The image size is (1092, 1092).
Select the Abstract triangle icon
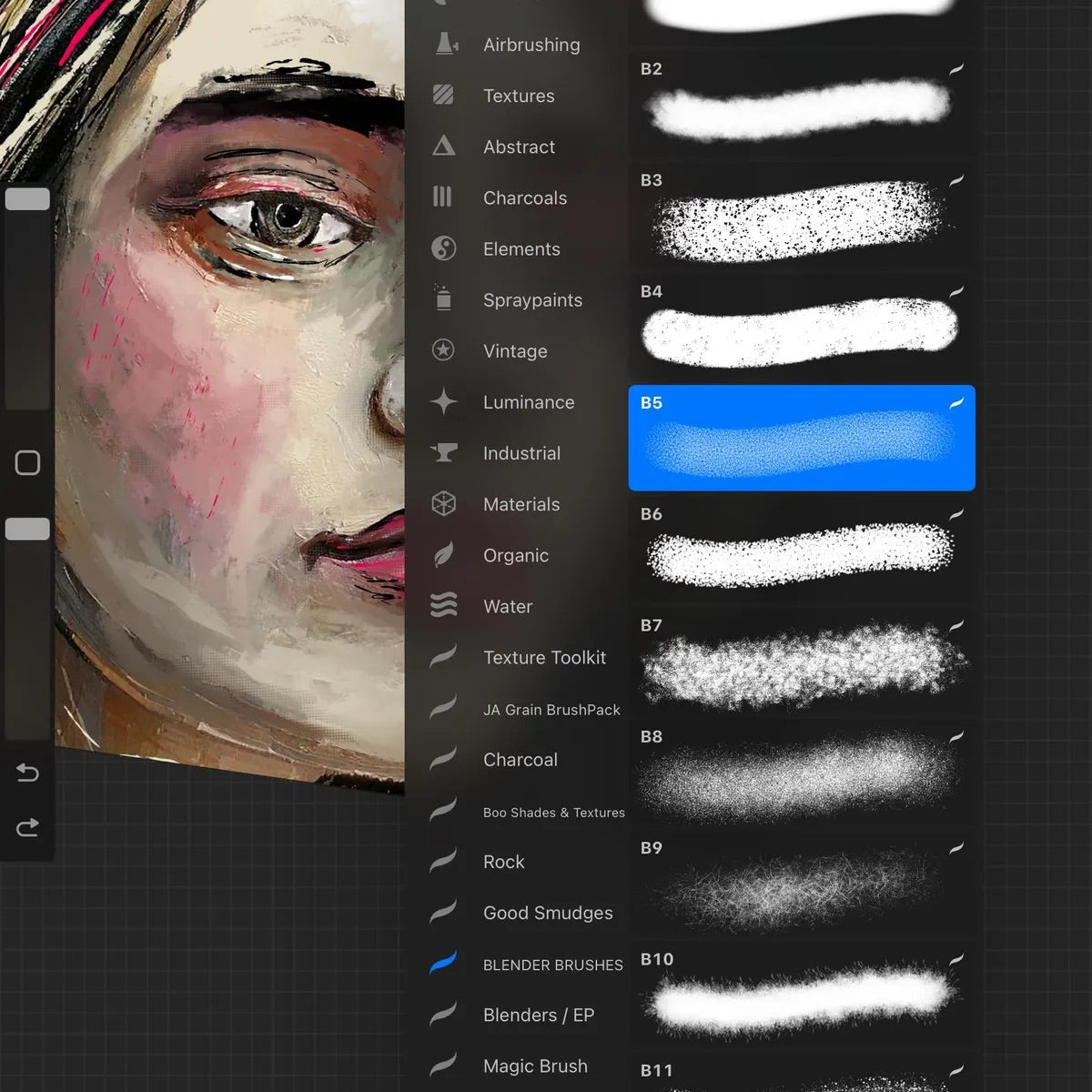[443, 147]
